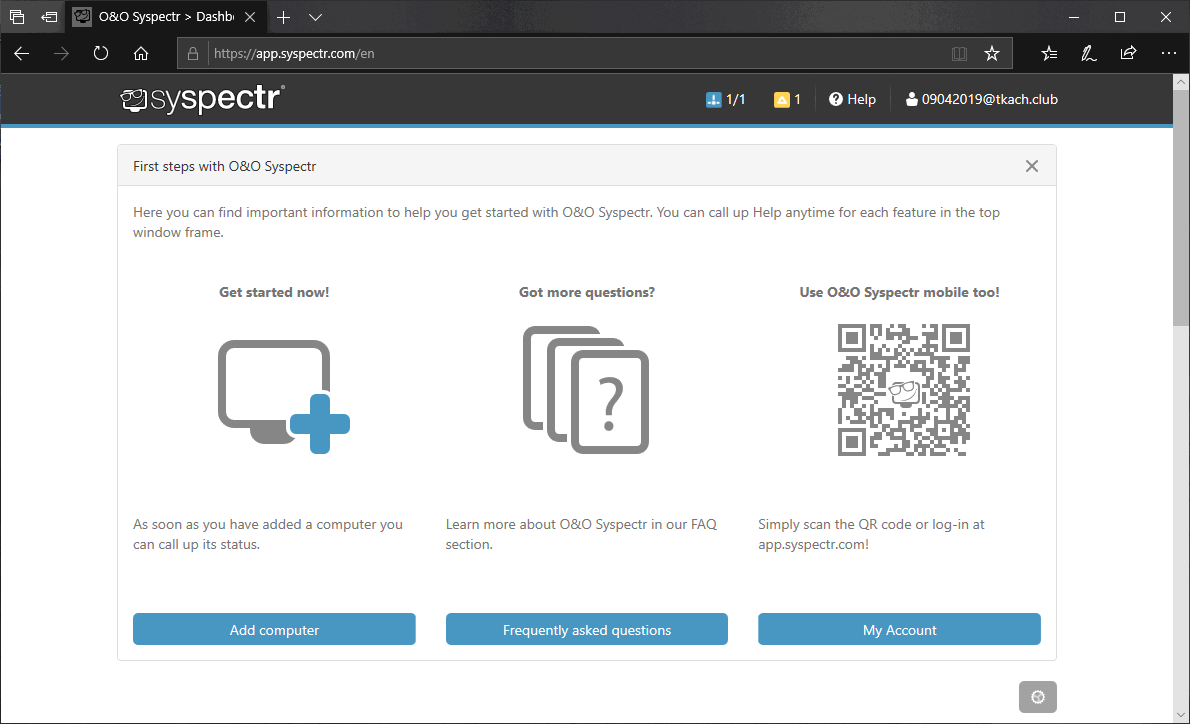Click the 'Get started now!' heading
Screen dimensions: 1190x724
pyautogui.click(x=274, y=292)
